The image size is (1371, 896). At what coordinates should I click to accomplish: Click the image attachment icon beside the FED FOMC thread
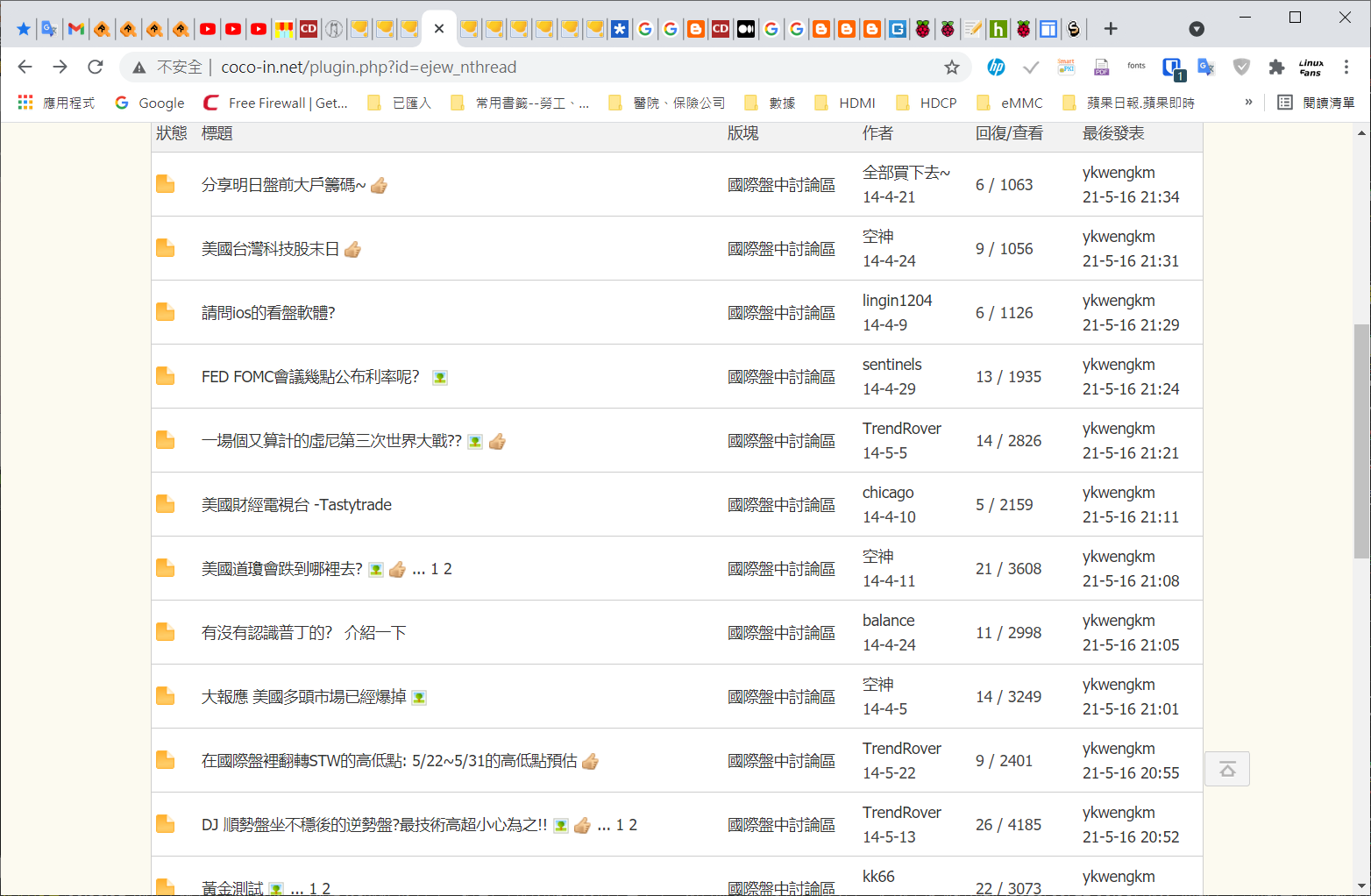(x=440, y=378)
